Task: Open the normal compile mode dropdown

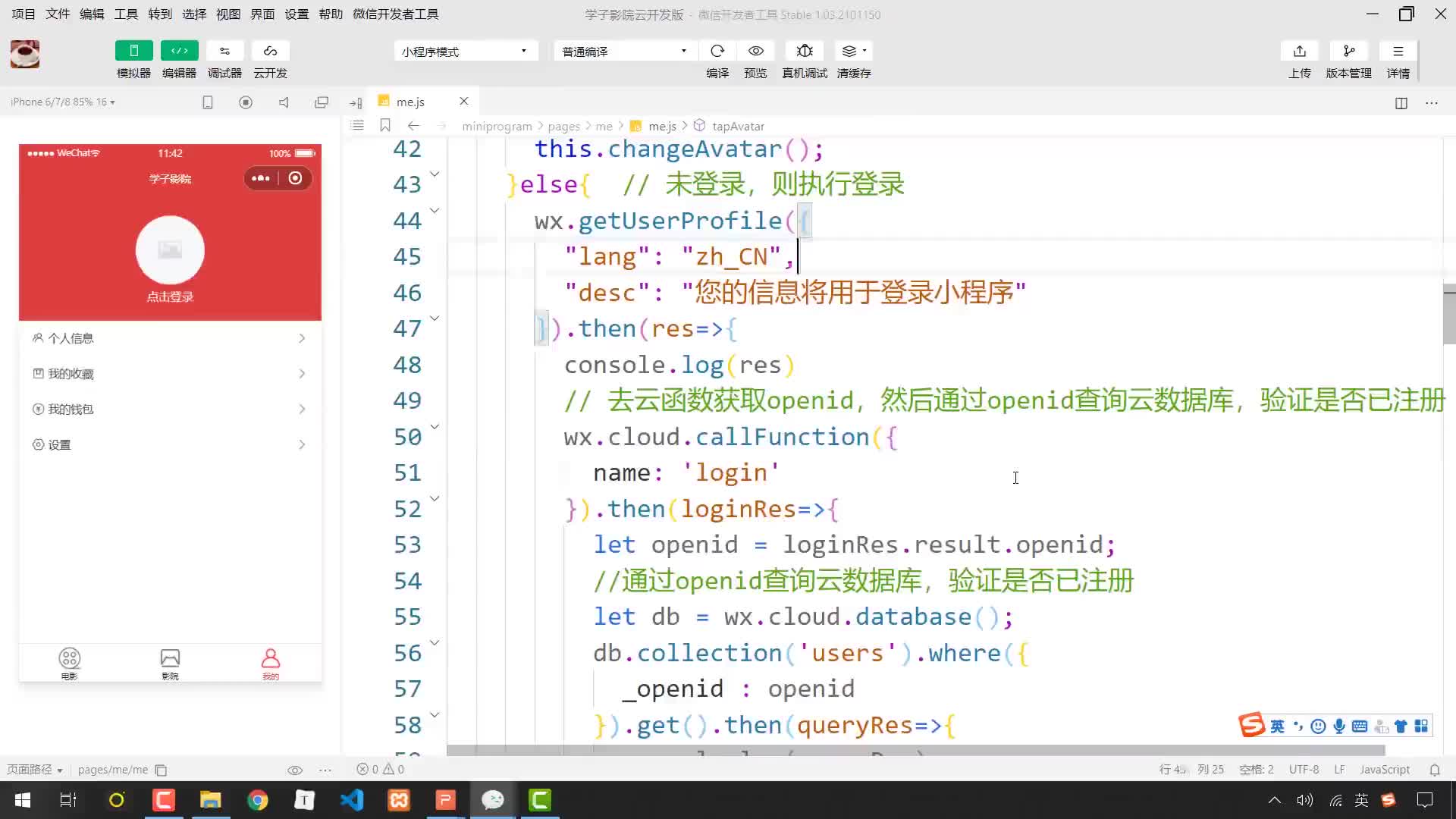Action: click(x=625, y=51)
